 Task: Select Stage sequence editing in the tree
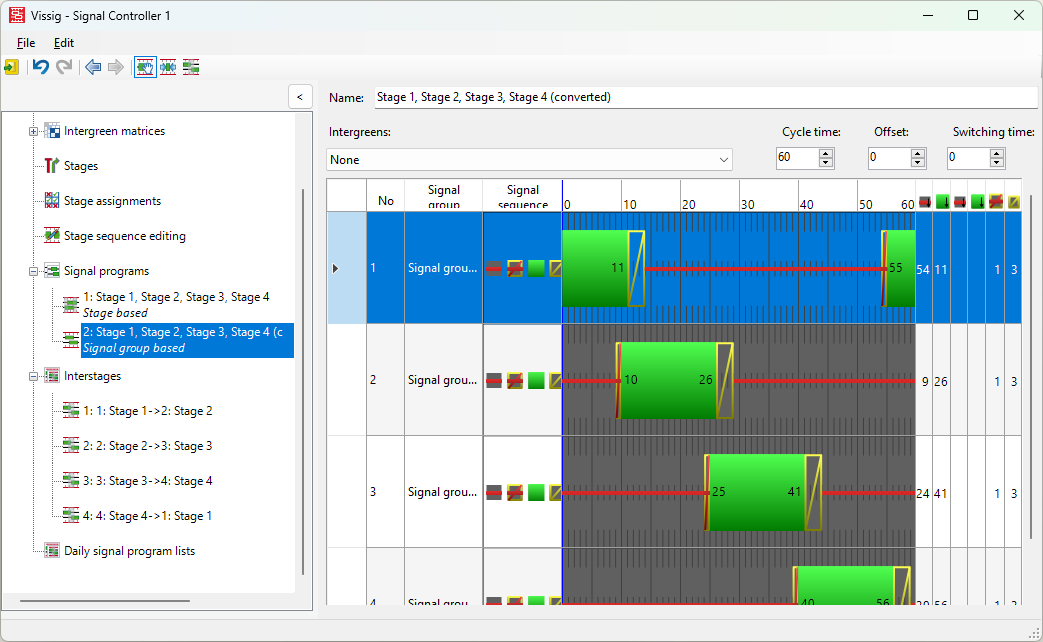point(124,236)
